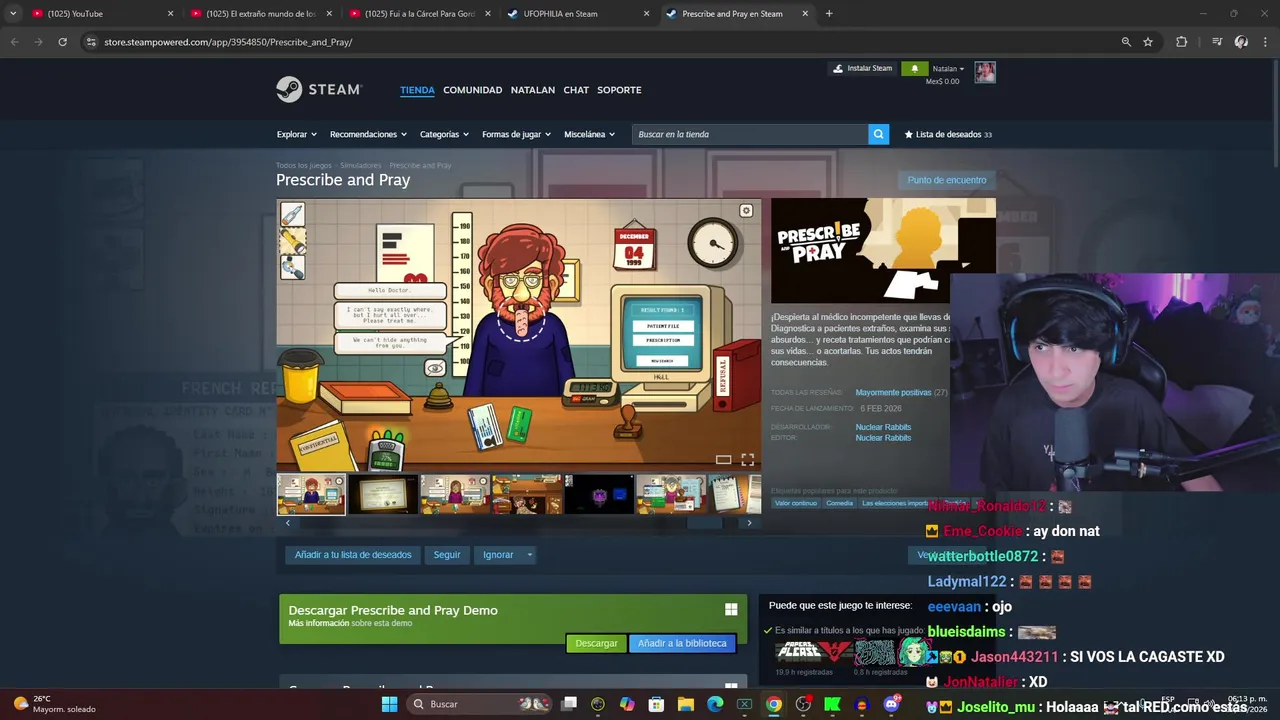The height and width of the screenshot is (720, 1280).
Task: Click the Valor continuo tag
Action: 796,503
